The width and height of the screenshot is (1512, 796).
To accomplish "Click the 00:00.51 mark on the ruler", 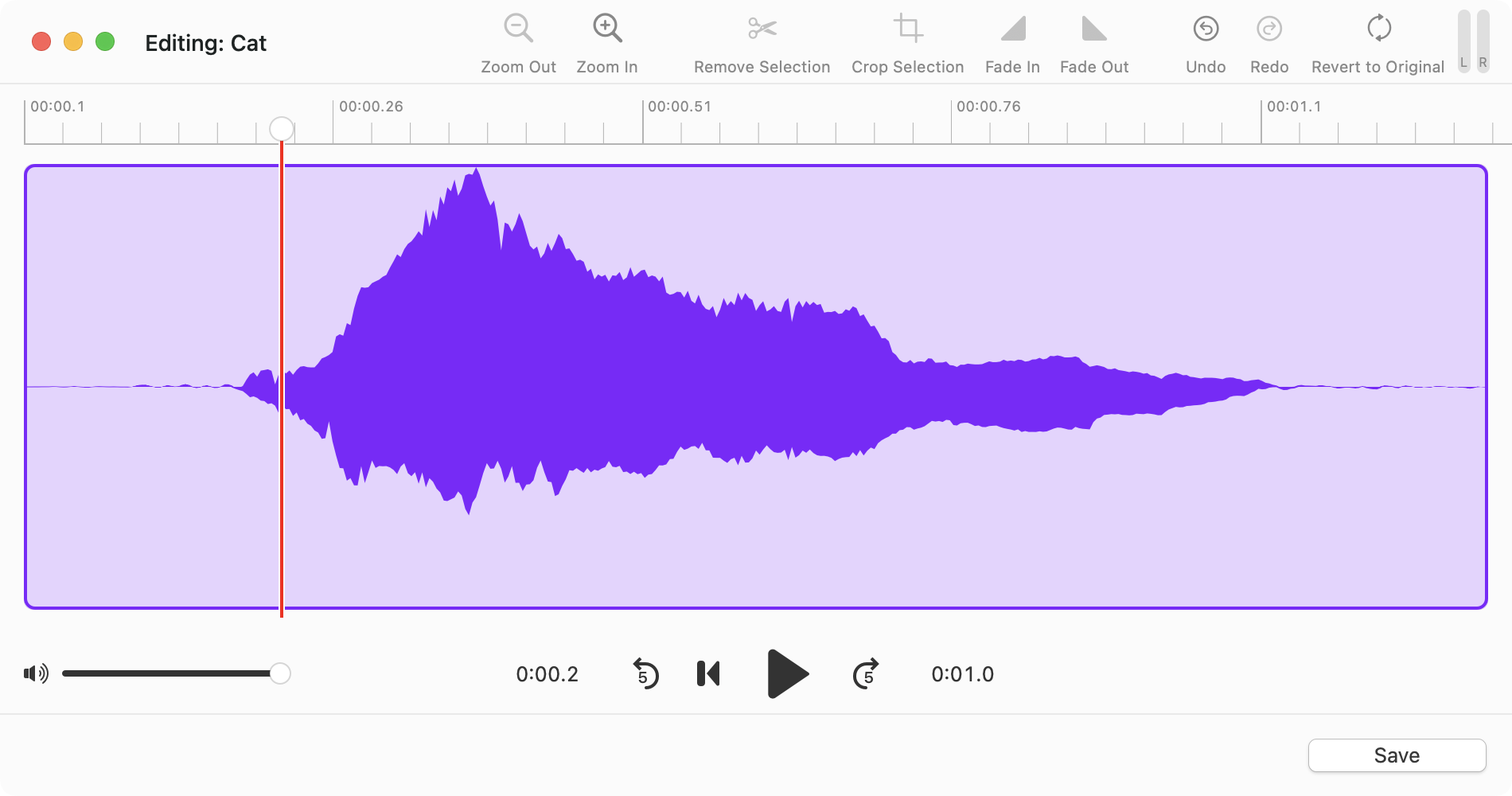I will (680, 107).
